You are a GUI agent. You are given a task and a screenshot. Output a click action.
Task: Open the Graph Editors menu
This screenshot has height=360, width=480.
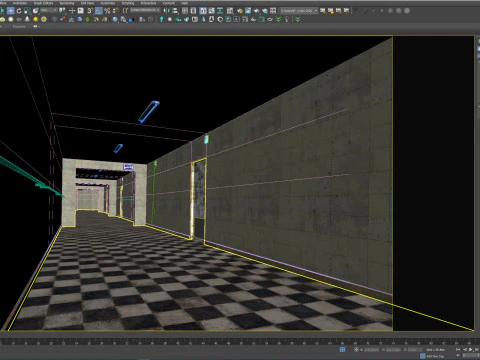[43, 3]
